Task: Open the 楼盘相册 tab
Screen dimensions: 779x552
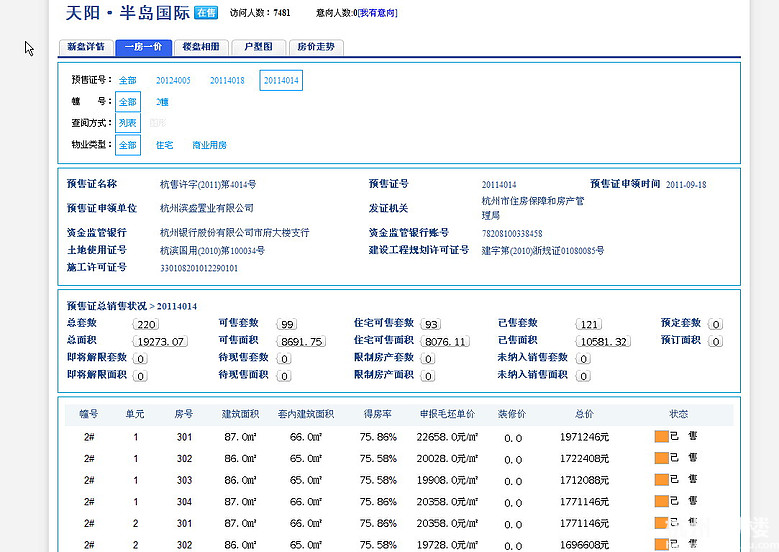Action: [x=201, y=47]
